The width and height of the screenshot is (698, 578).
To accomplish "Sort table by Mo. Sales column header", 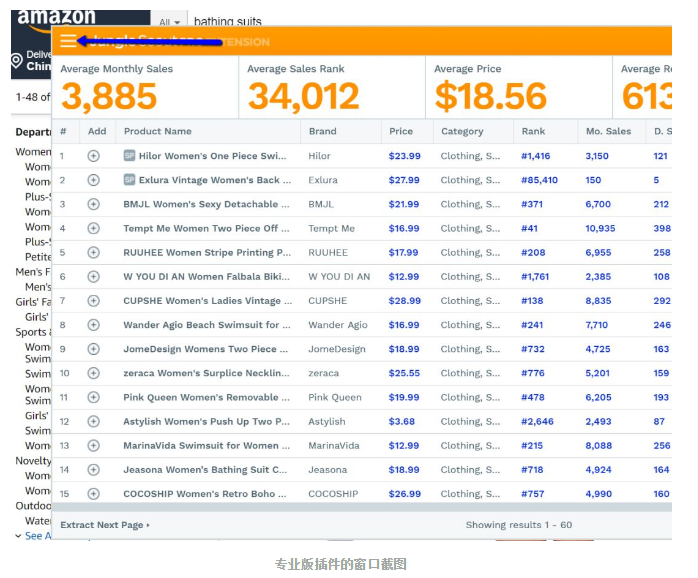I will (x=607, y=131).
